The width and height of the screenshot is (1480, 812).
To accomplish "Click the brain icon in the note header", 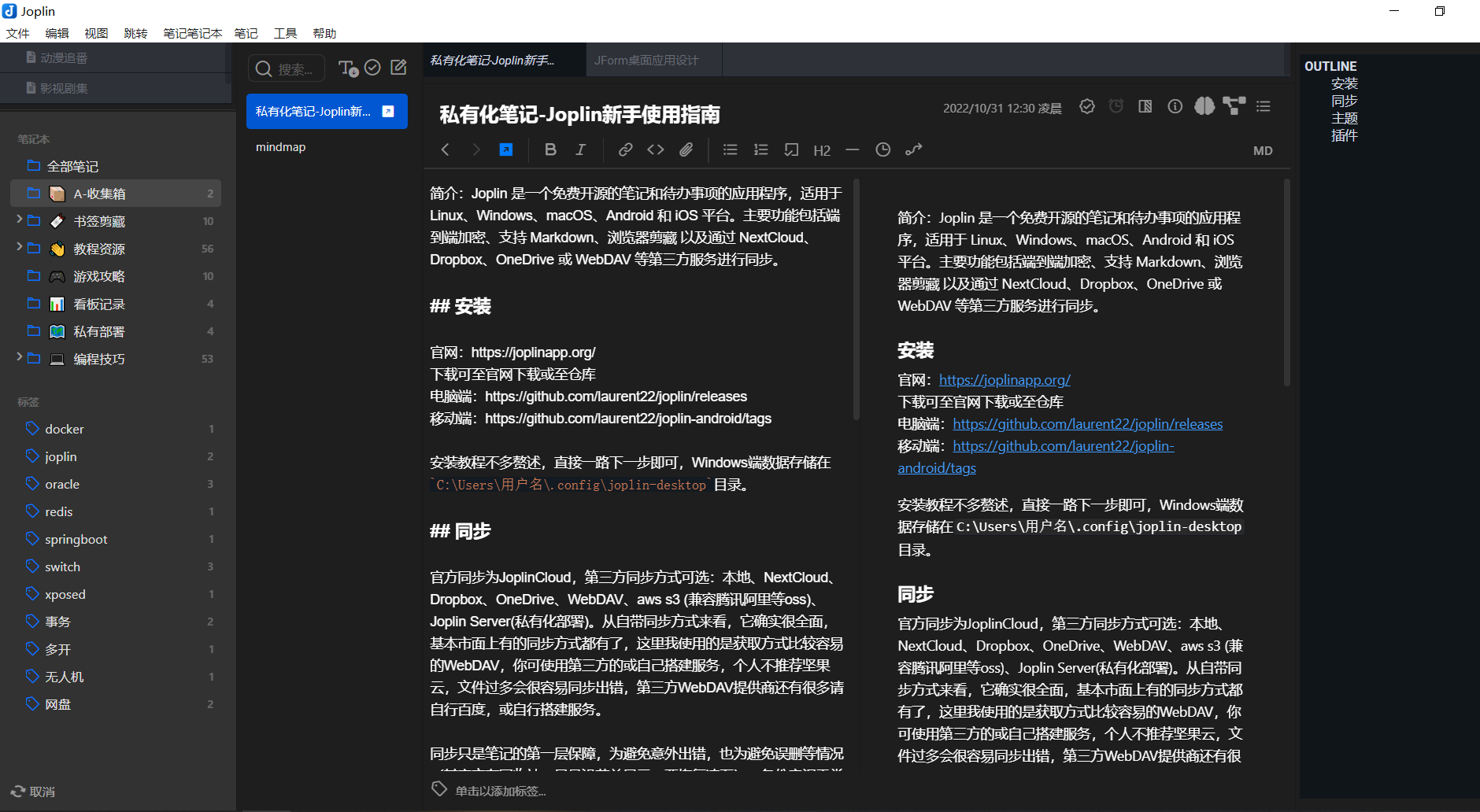I will click(1204, 106).
